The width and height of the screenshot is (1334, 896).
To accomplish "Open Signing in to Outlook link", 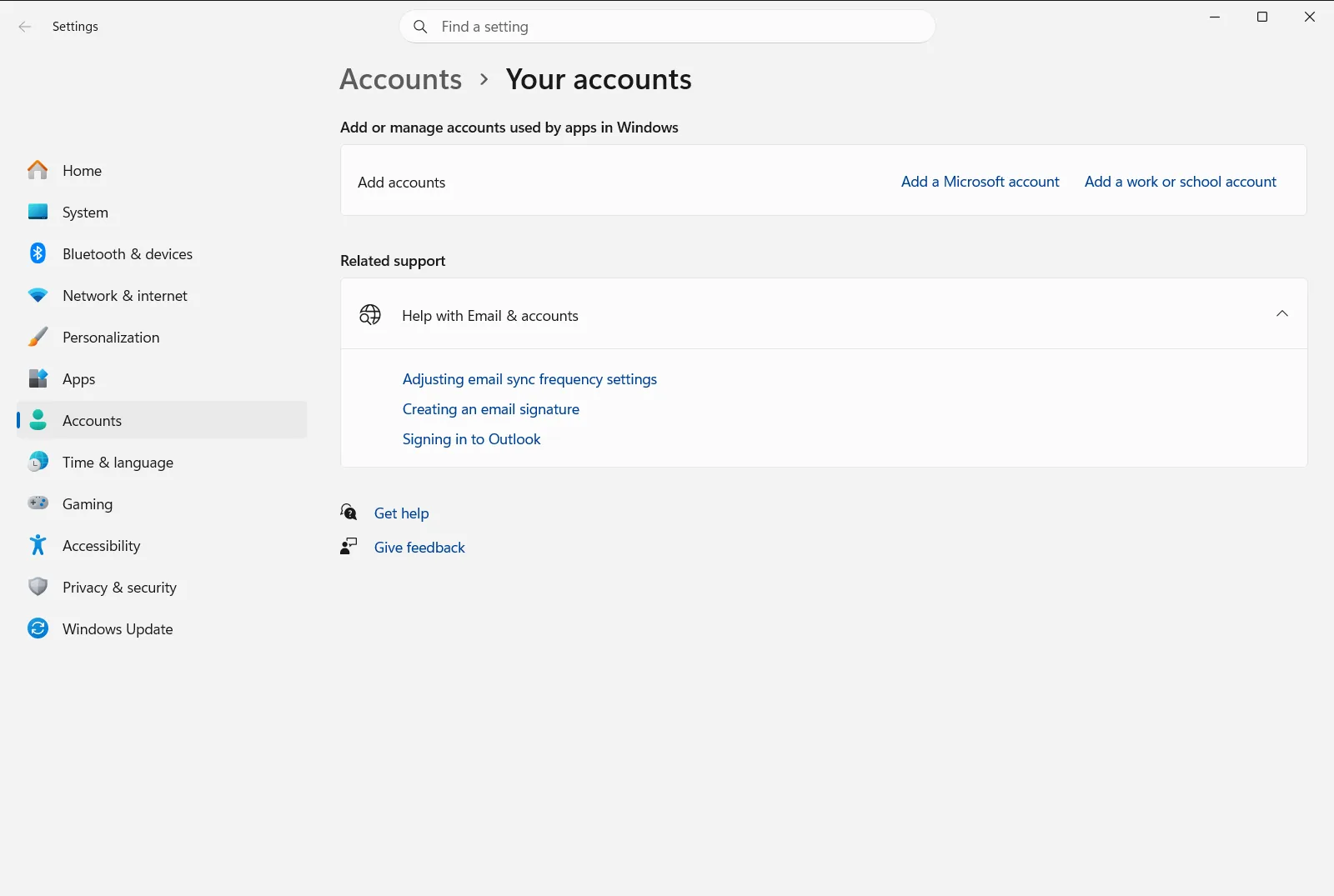I will [471, 439].
